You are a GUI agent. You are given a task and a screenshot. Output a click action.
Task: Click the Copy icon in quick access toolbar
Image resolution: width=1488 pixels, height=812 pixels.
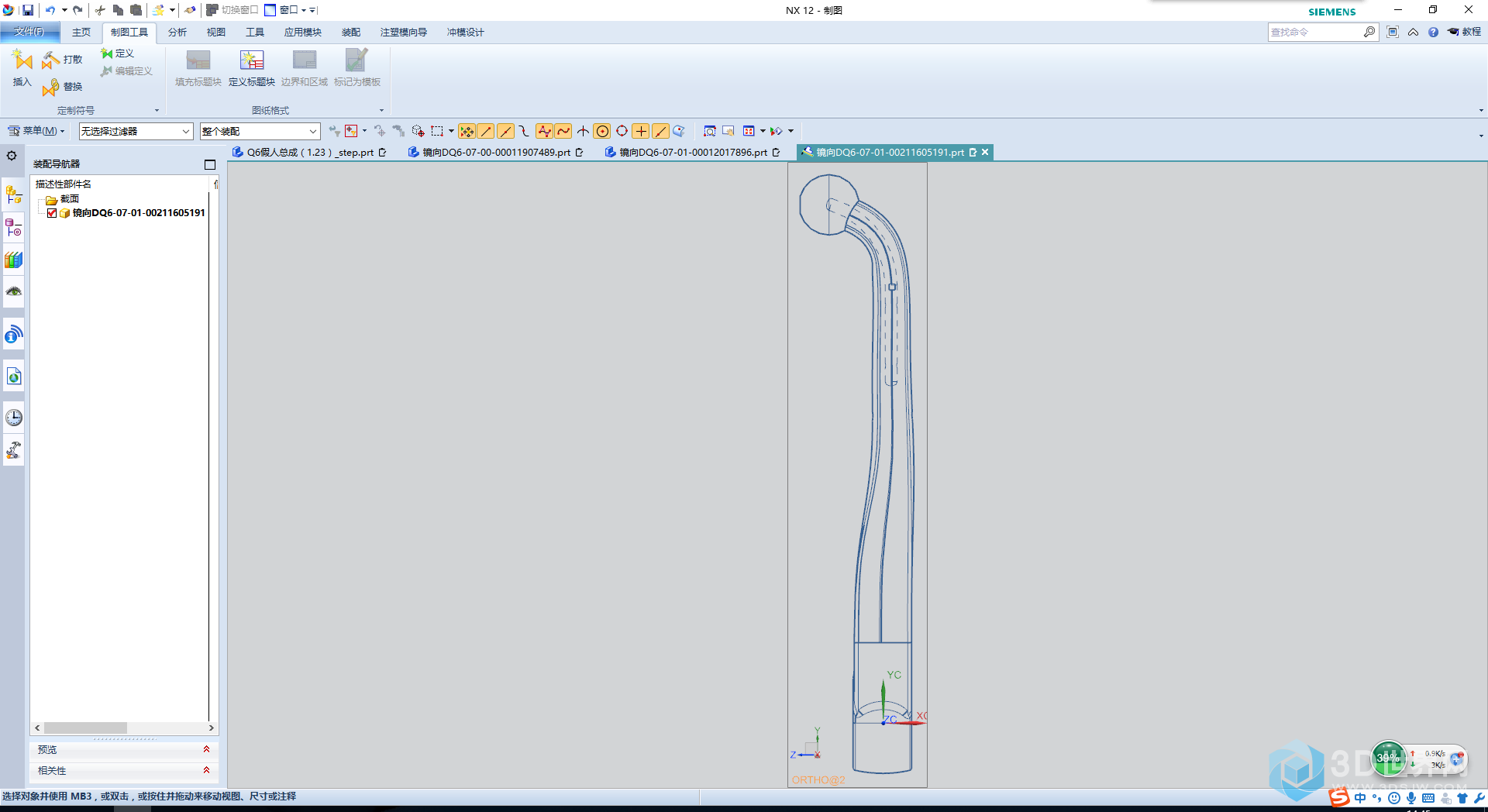118,10
